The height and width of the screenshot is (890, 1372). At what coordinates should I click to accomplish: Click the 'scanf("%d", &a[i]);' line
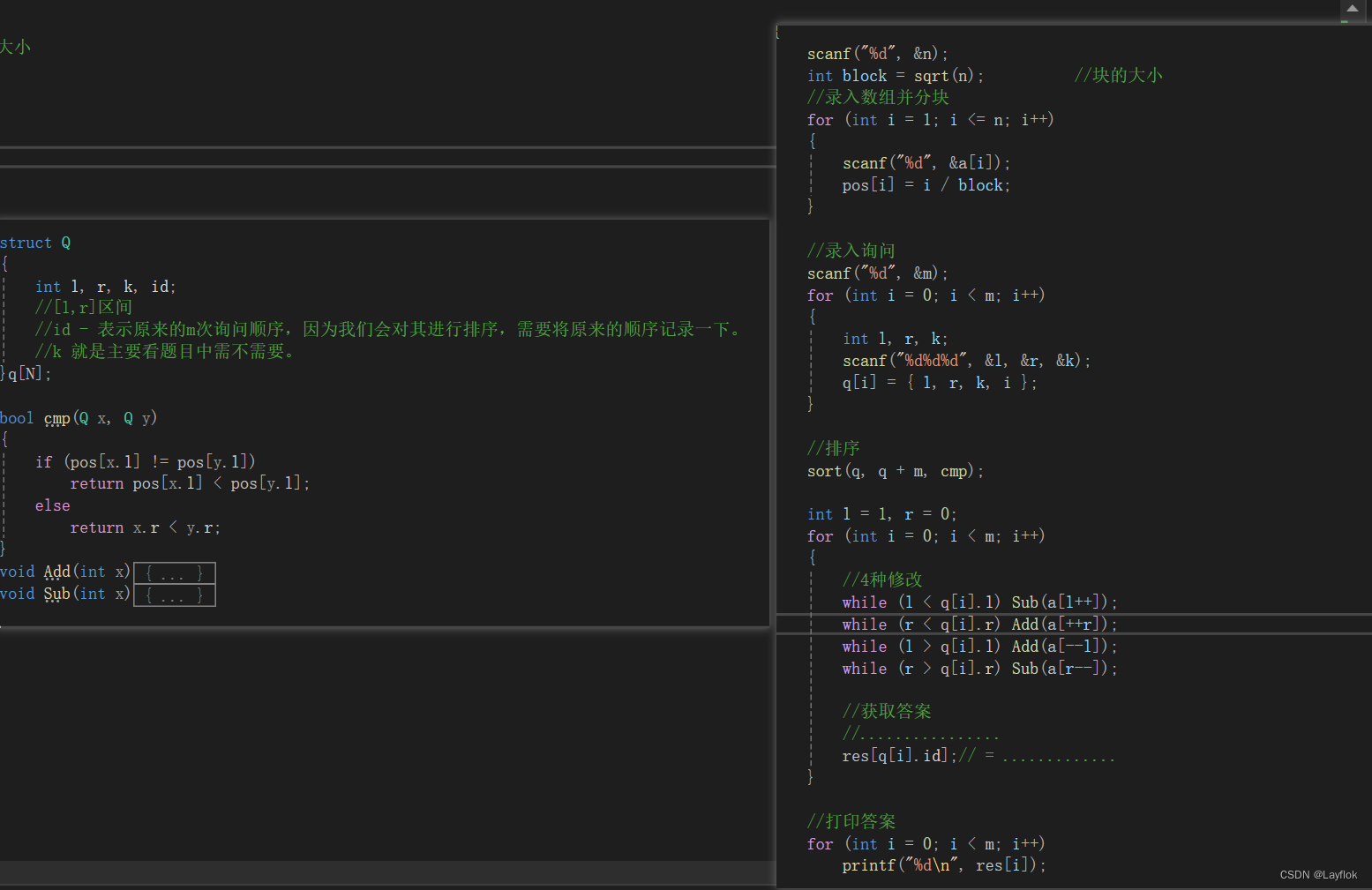point(926,163)
